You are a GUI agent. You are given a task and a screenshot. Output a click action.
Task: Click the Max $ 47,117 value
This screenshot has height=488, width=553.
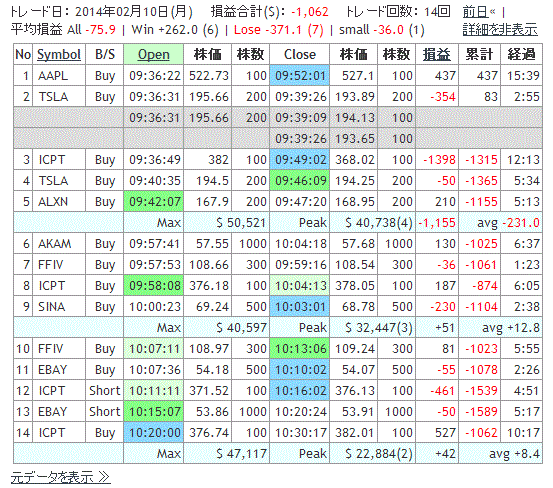241,453
